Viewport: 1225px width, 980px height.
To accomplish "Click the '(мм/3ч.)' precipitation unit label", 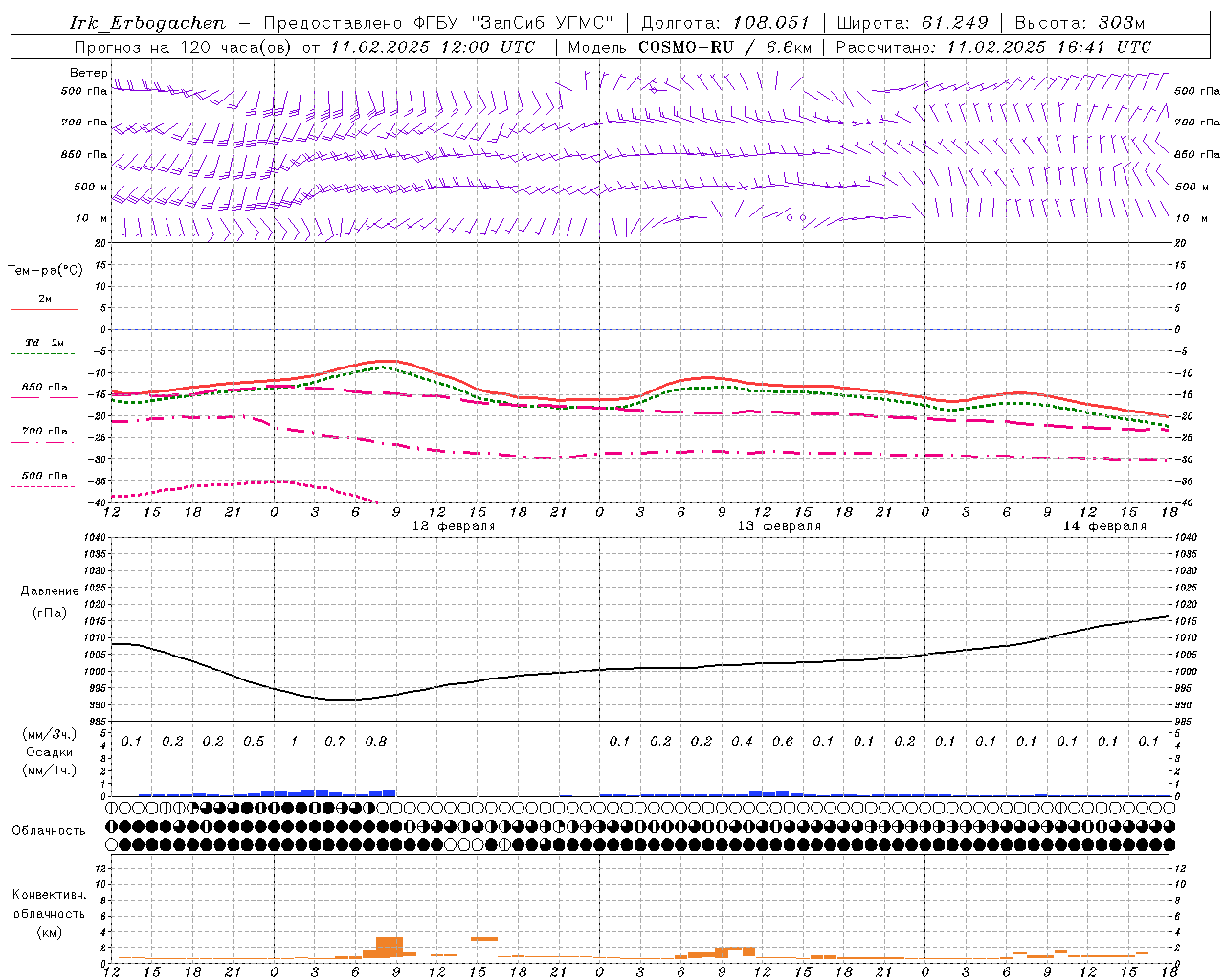I will click(x=49, y=734).
